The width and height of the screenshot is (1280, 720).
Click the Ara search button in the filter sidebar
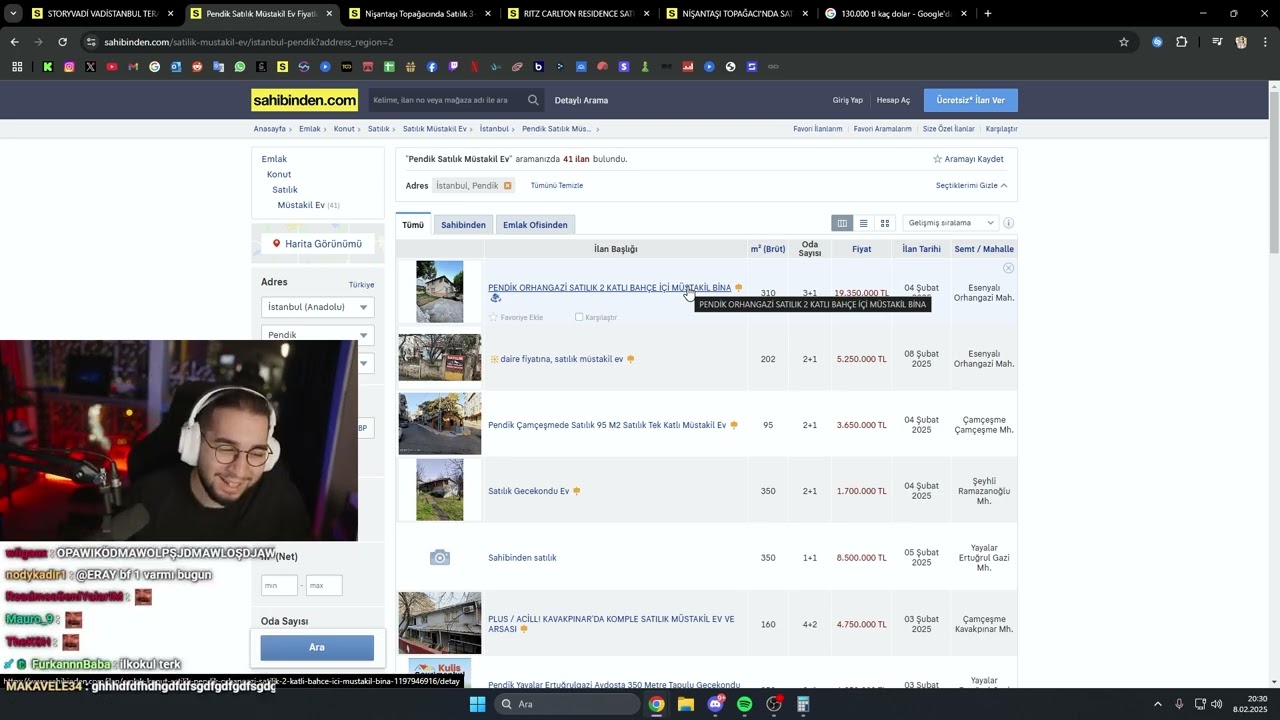pos(317,647)
